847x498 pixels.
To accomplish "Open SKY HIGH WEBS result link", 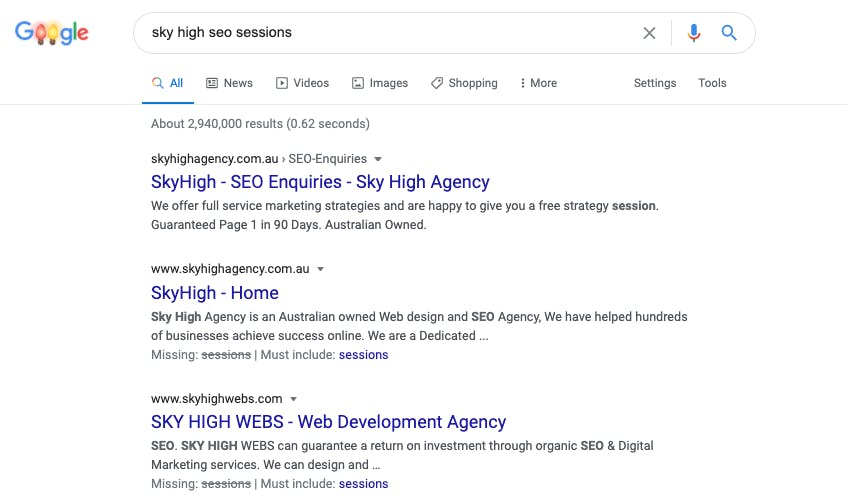I will [x=328, y=422].
